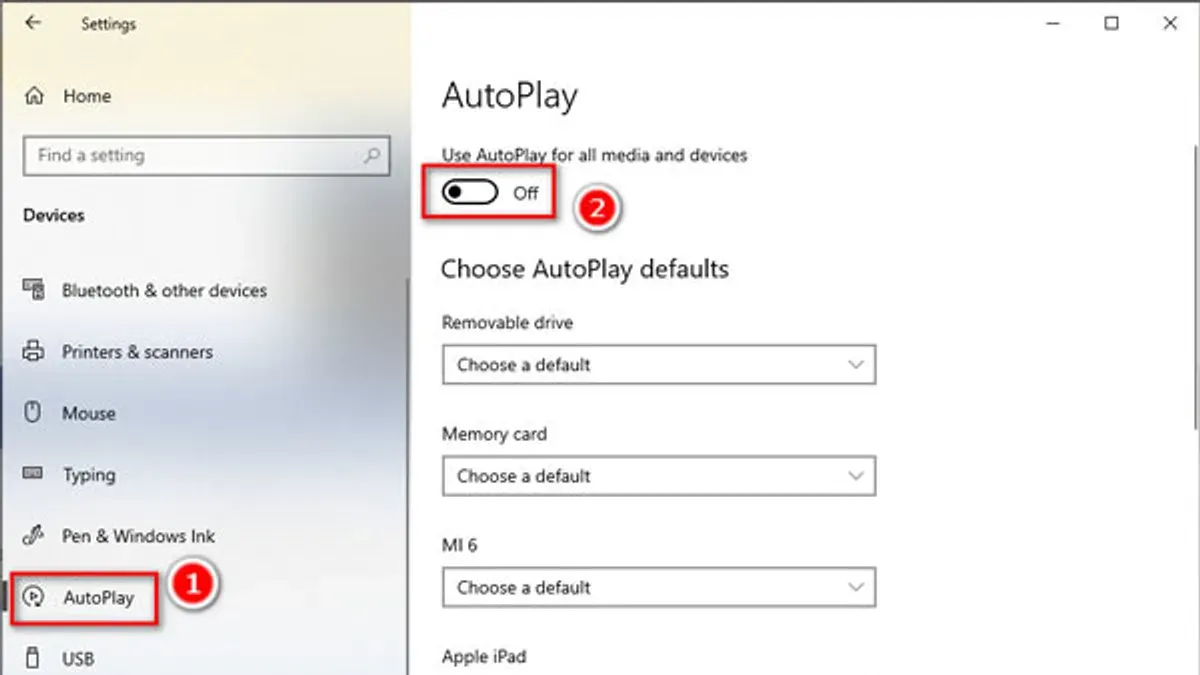Maximize the Settings window
The height and width of the screenshot is (675, 1200).
[x=1111, y=23]
